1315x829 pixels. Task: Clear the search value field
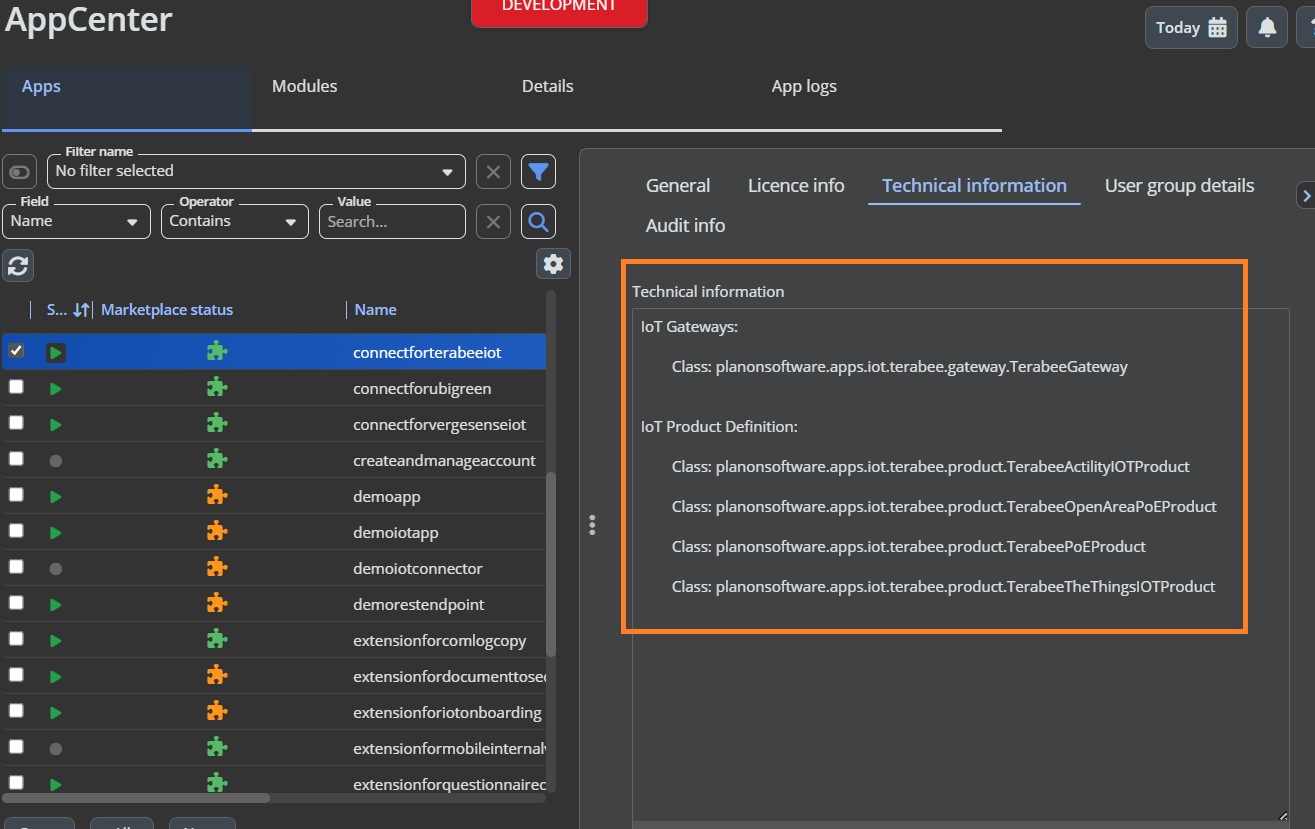(492, 221)
